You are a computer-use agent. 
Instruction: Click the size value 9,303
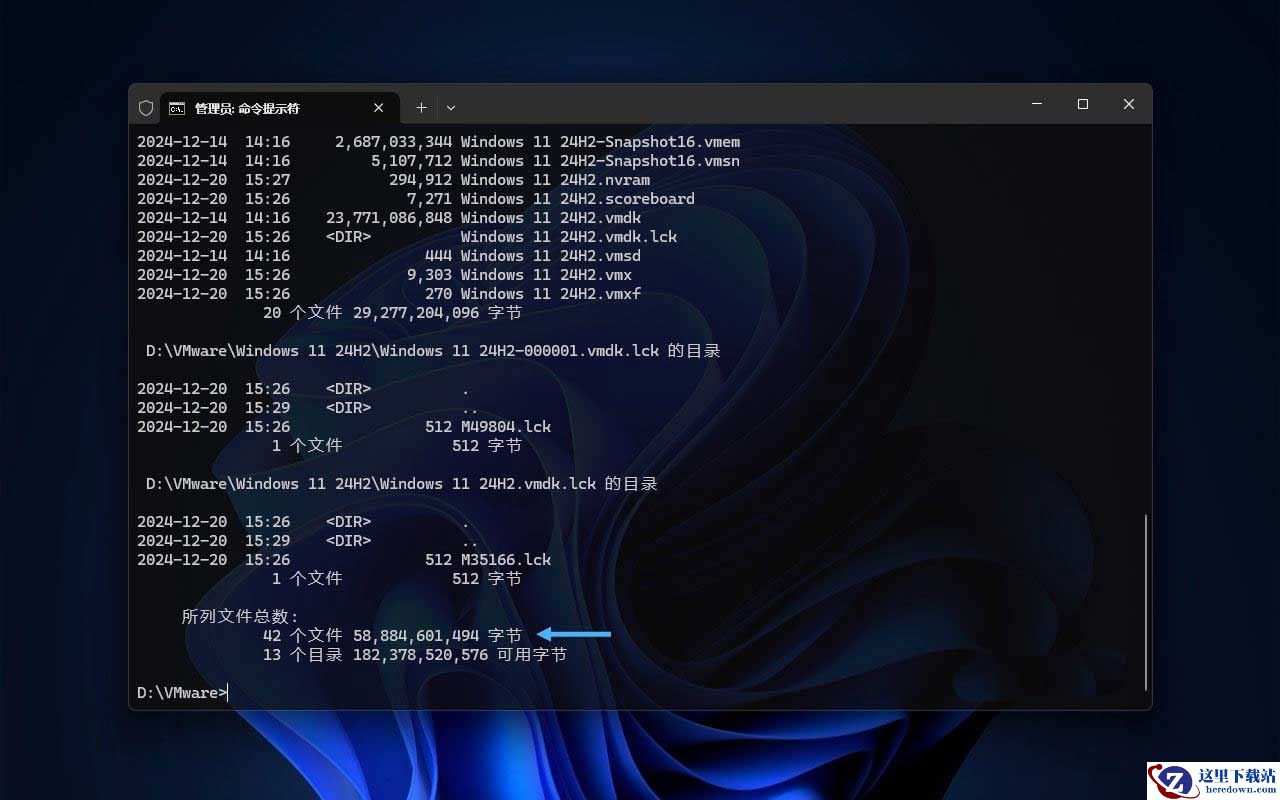(x=430, y=275)
